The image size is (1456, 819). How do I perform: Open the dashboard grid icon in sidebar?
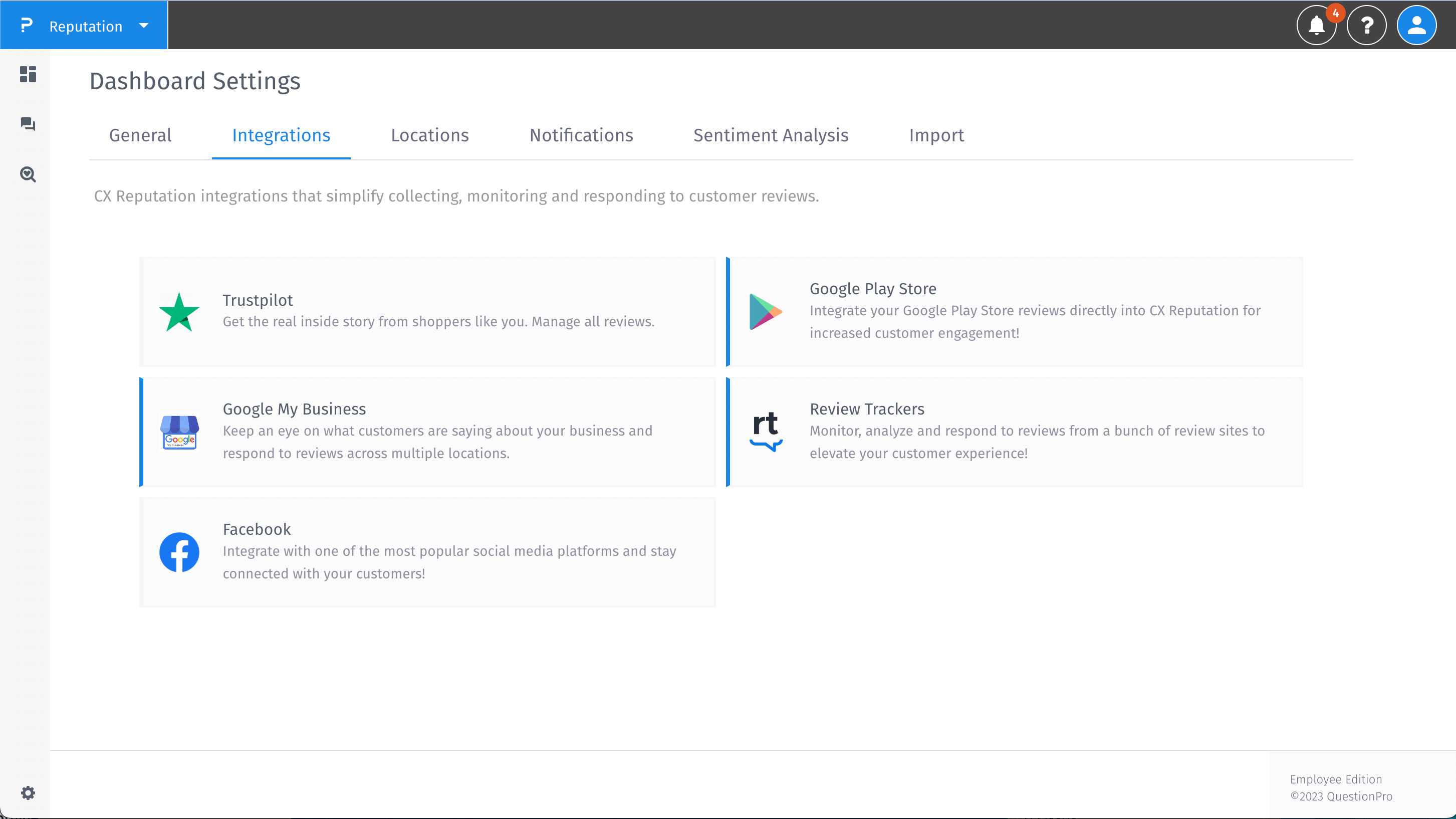(28, 74)
